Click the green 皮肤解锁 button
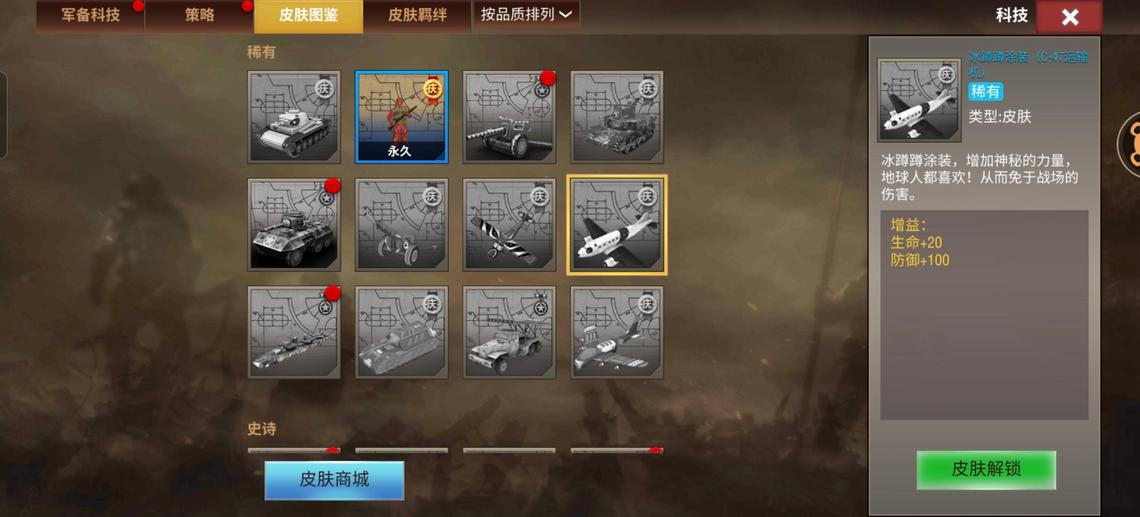 coord(986,469)
